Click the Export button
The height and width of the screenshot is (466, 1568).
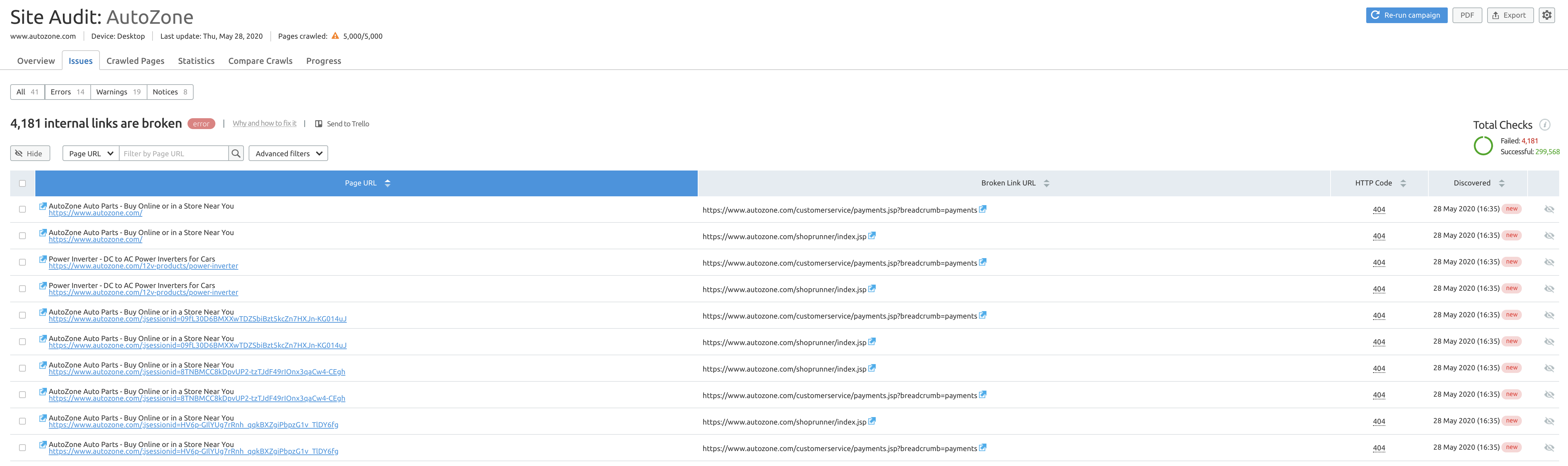1510,15
